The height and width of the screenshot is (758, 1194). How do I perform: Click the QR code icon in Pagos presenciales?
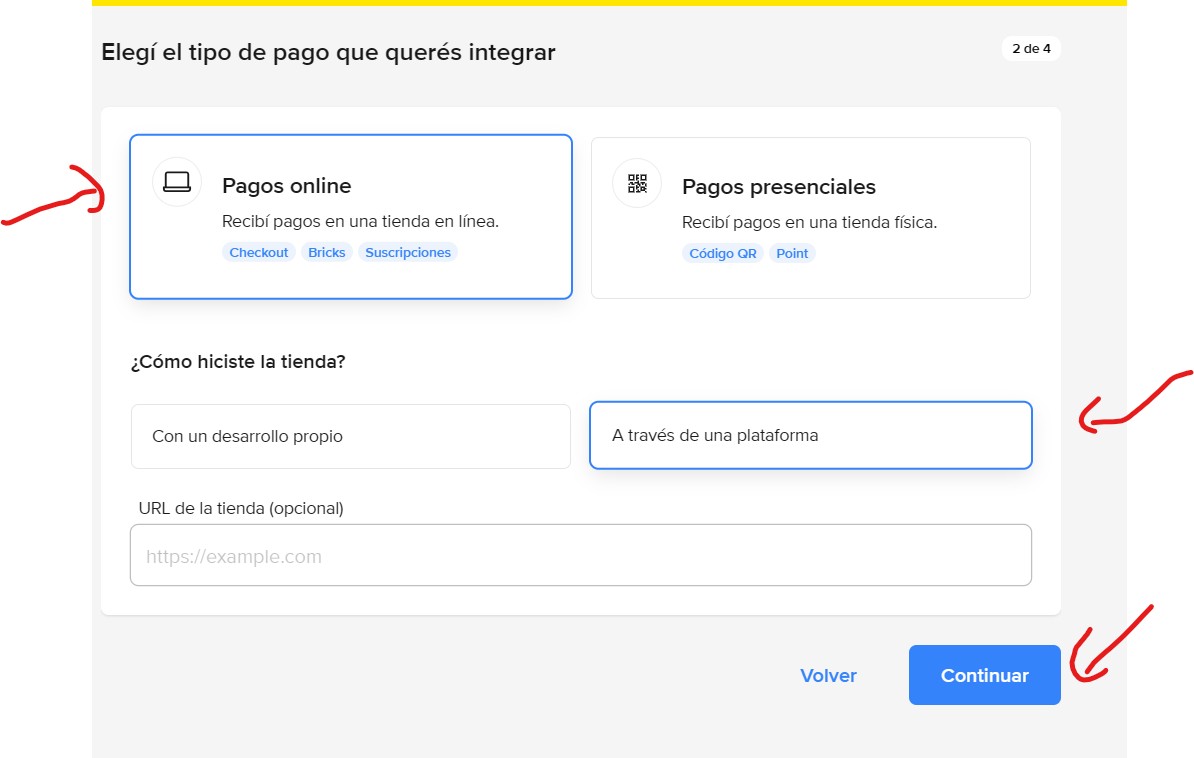click(x=637, y=183)
